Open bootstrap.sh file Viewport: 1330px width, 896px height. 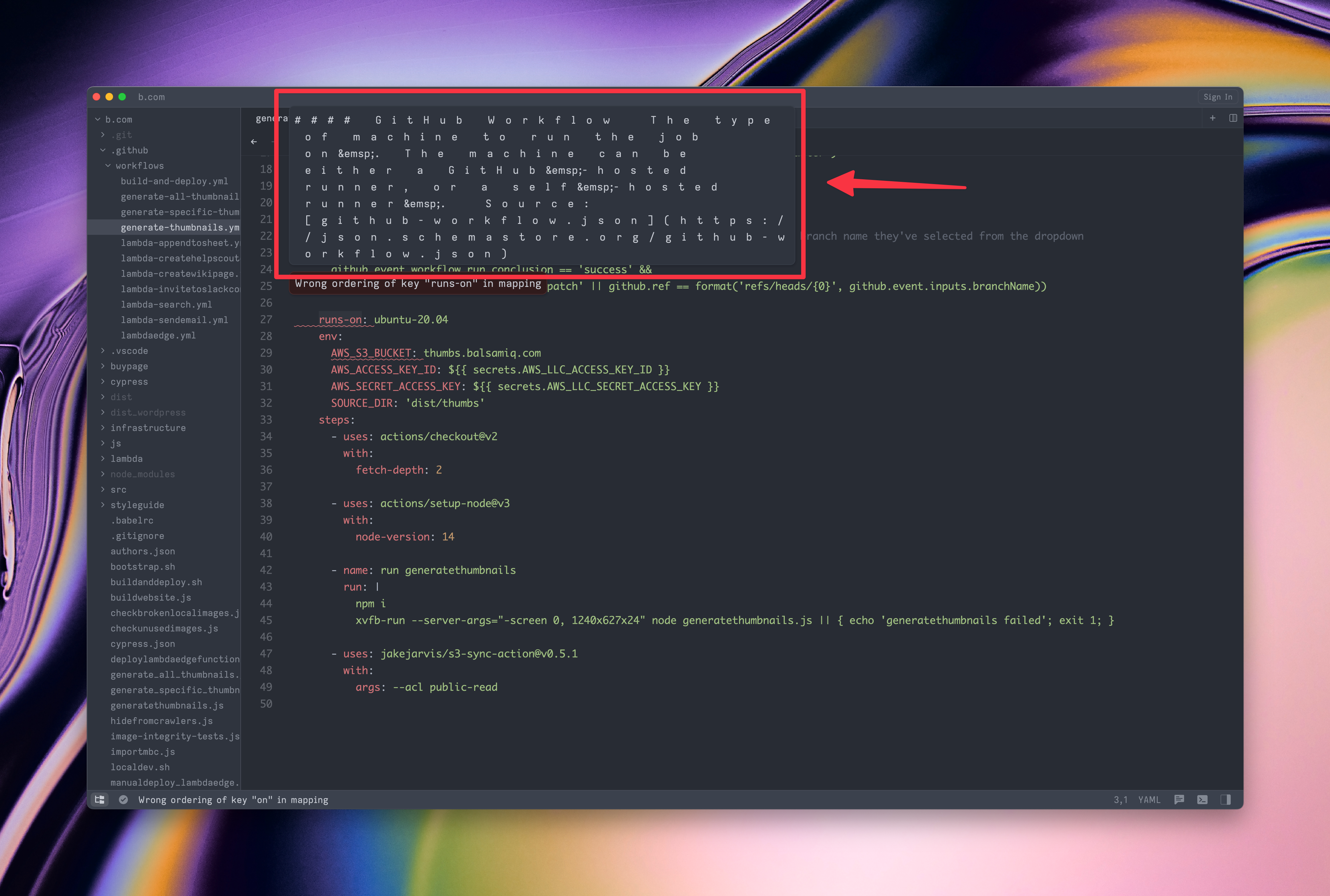[143, 567]
